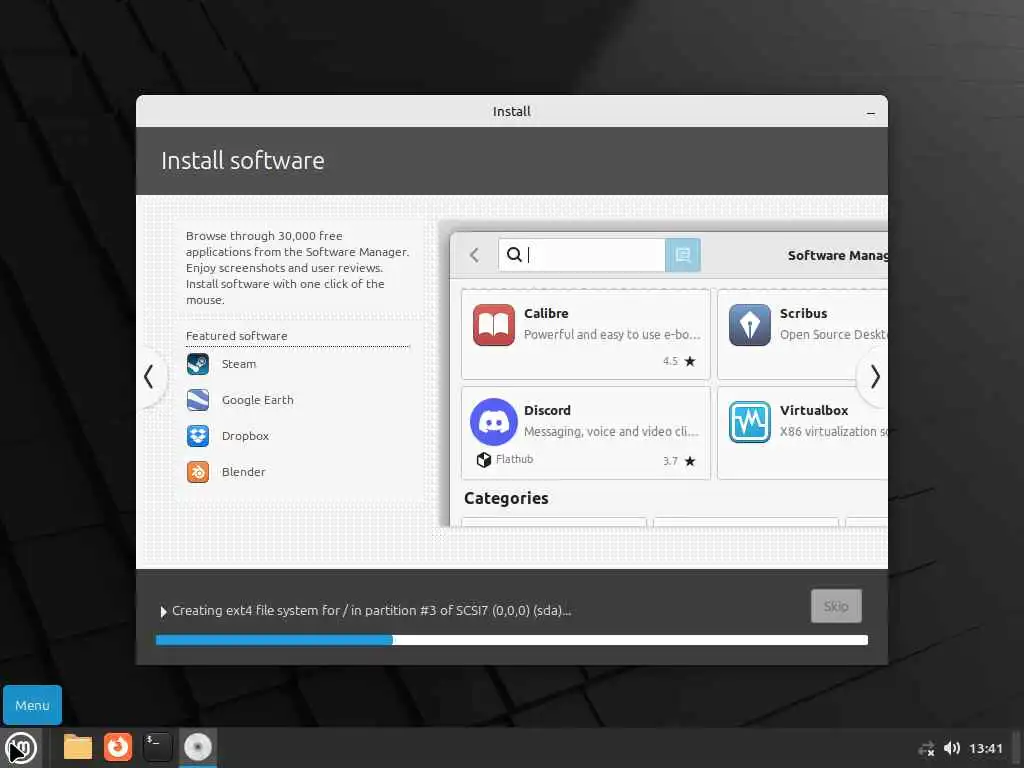Click the Steam icon in Featured software
The width and height of the screenshot is (1024, 768).
click(198, 364)
